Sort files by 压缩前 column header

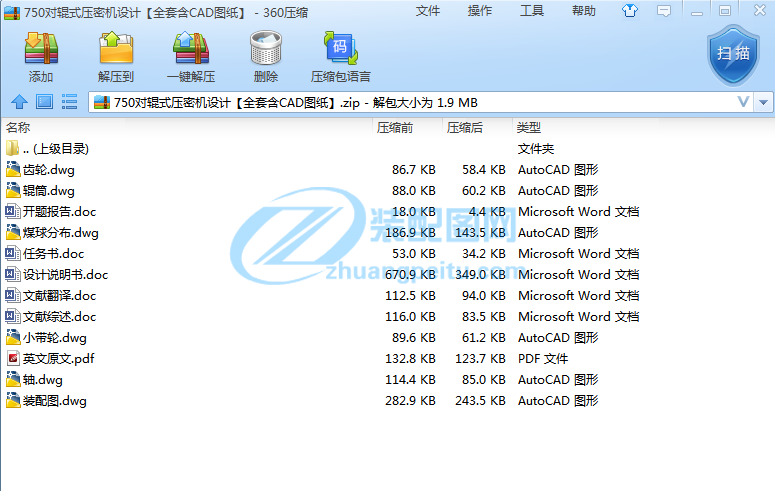tap(395, 128)
